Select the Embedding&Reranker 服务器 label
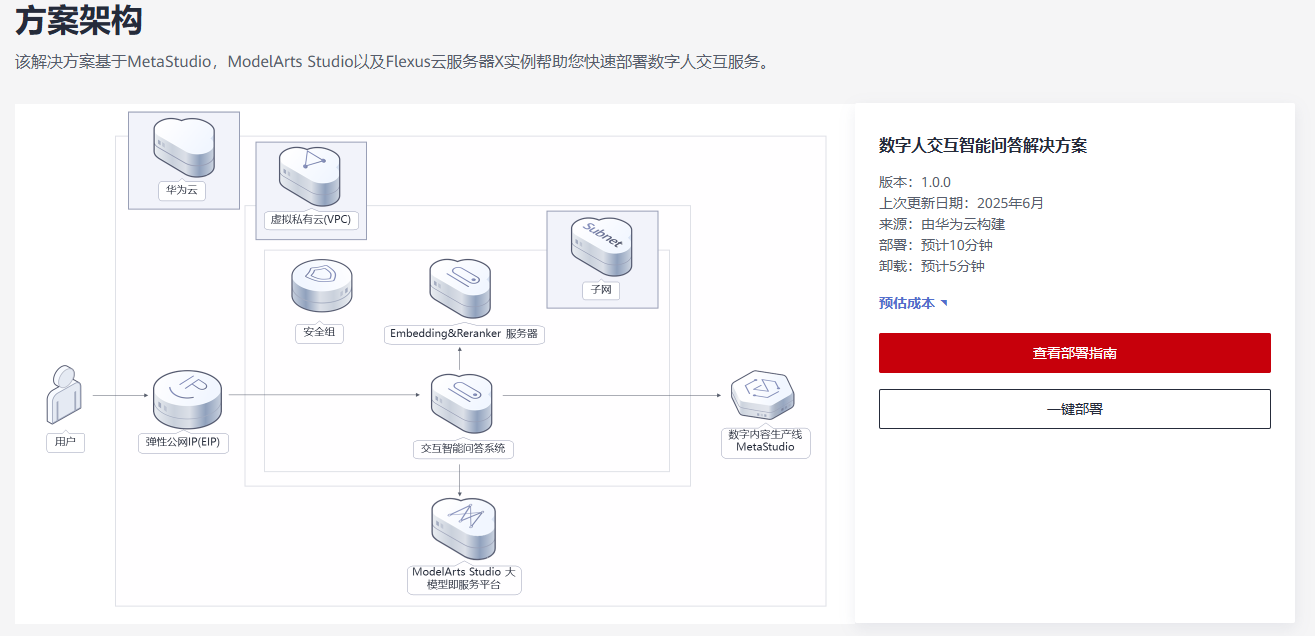1315x636 pixels. point(464,334)
